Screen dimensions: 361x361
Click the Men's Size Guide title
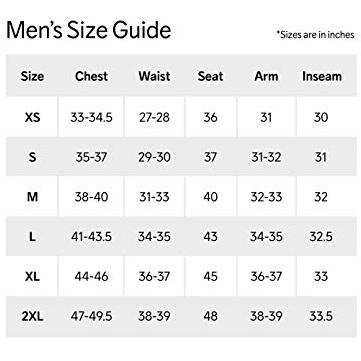(89, 30)
